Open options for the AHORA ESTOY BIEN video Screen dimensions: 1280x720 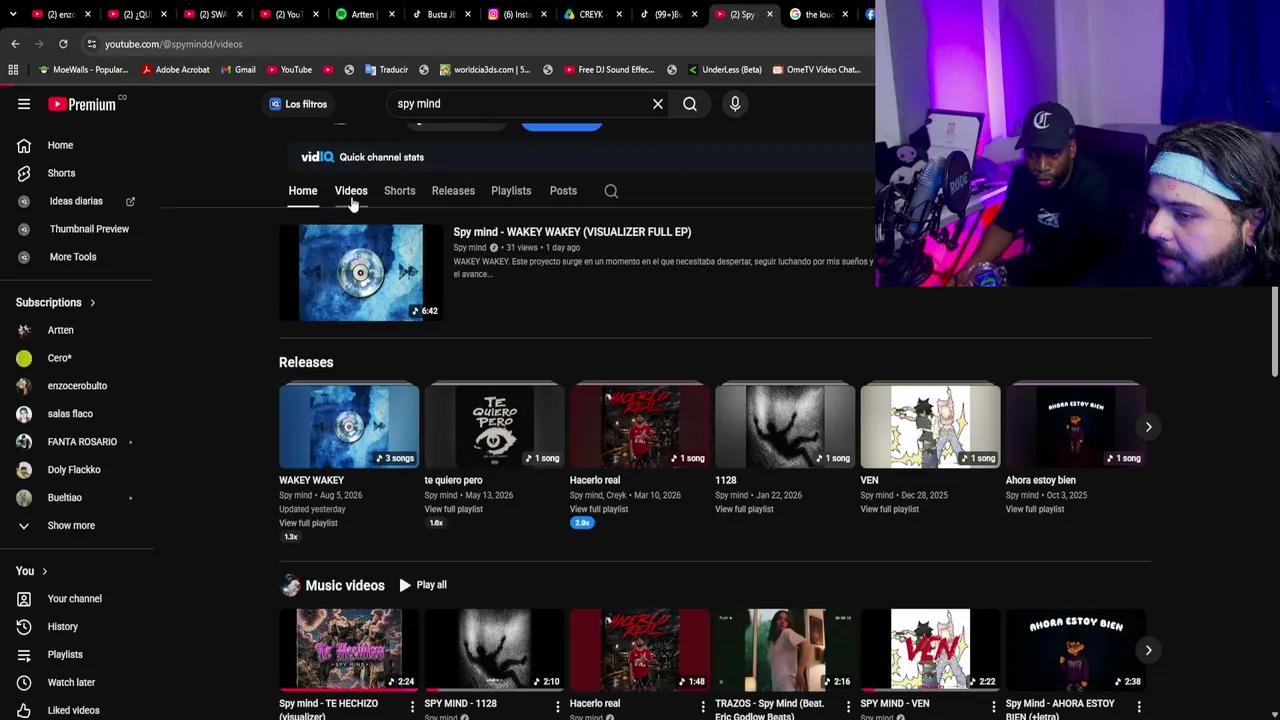pyautogui.click(x=1138, y=707)
